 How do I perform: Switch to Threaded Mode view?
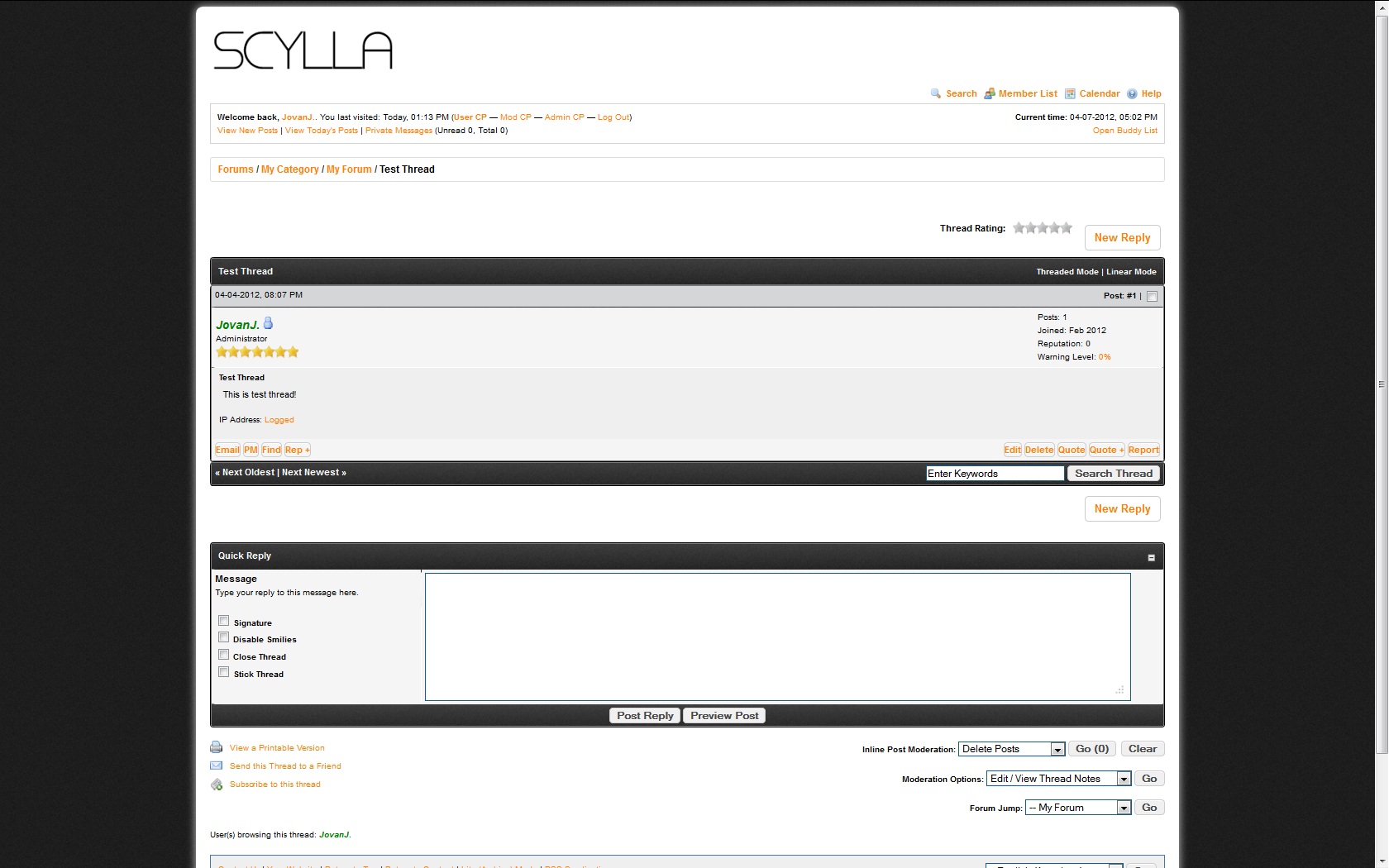(x=1067, y=272)
